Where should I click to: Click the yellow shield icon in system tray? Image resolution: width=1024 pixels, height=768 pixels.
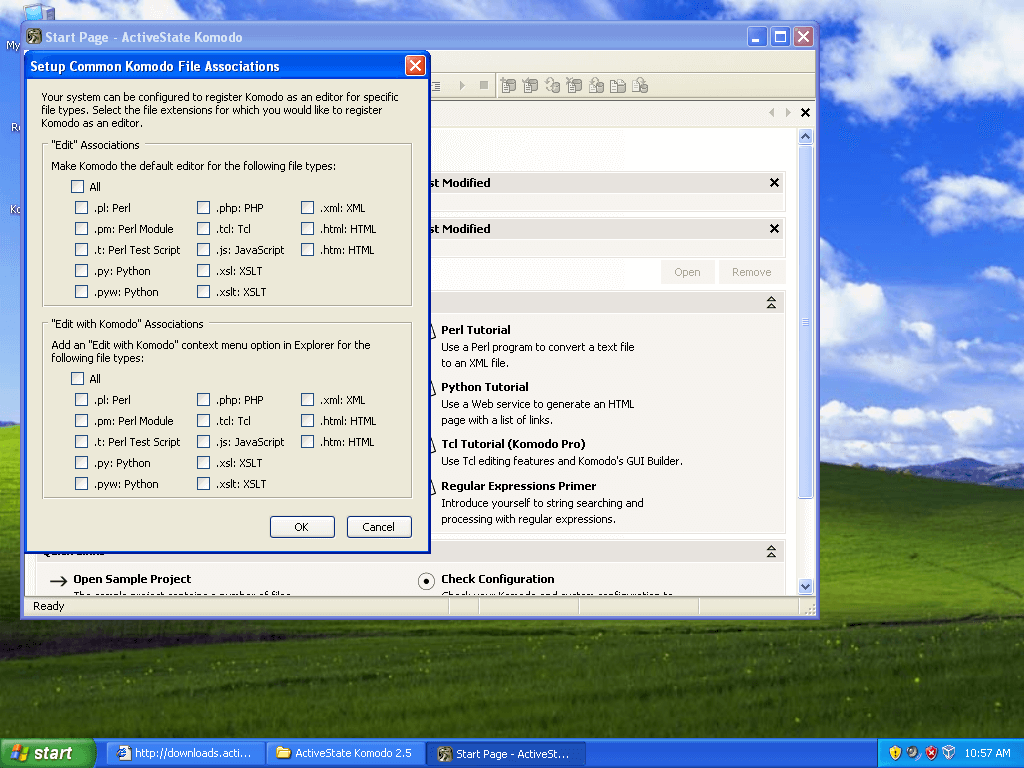click(x=895, y=753)
